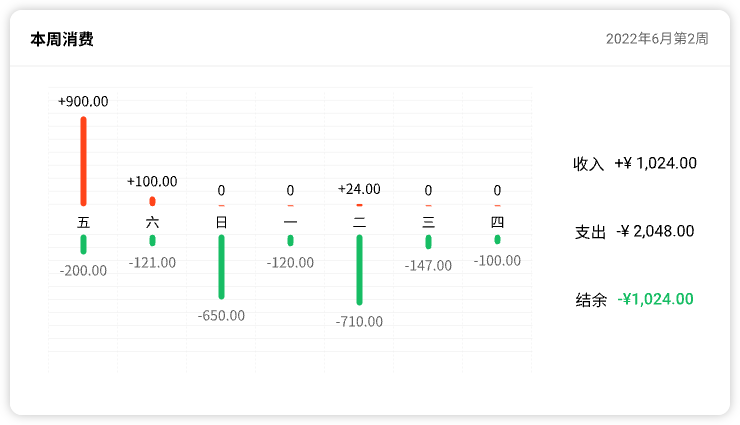Click the green -650.00 expense bar for Sunday
Viewport: 740px width, 425px height.
pos(221,267)
